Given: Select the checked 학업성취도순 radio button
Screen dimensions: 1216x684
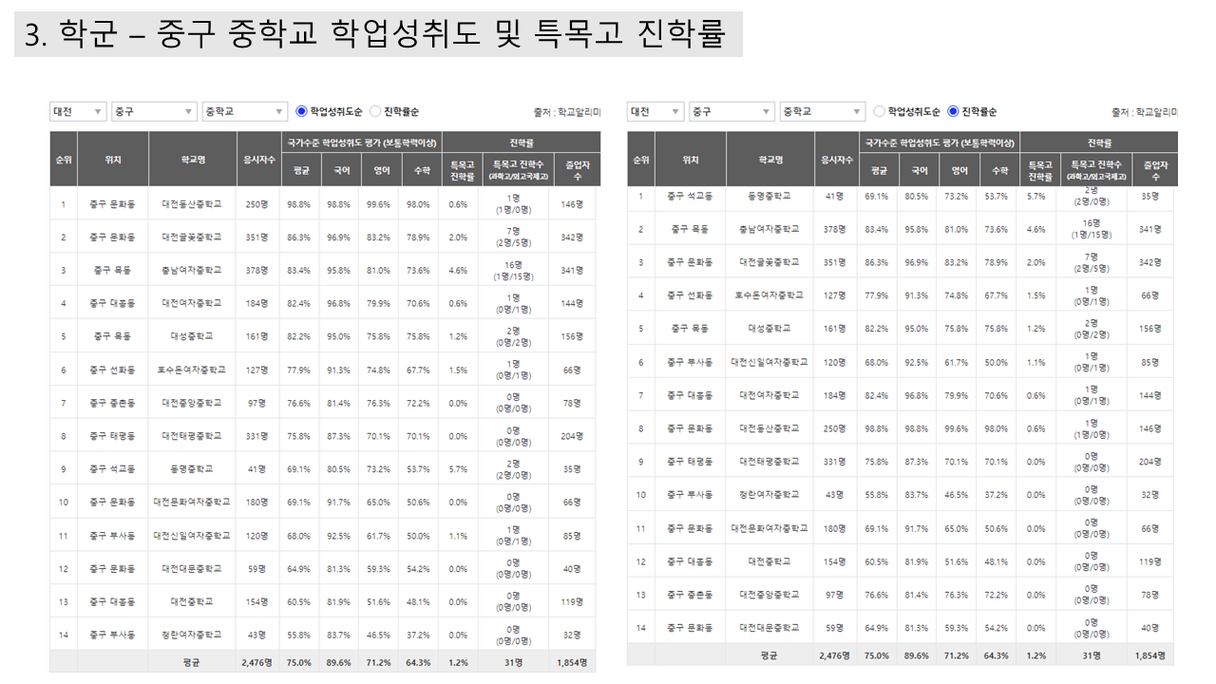Looking at the screenshot, I should 302,112.
